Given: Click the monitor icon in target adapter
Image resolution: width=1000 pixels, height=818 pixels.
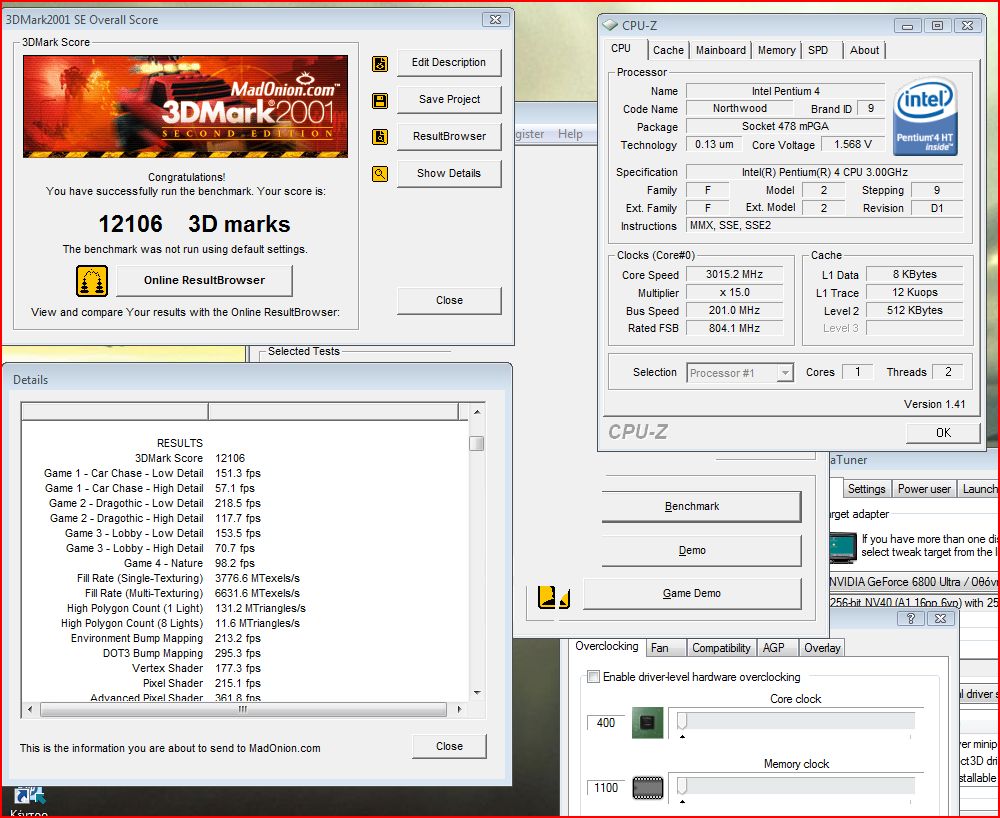Looking at the screenshot, I should point(843,548).
